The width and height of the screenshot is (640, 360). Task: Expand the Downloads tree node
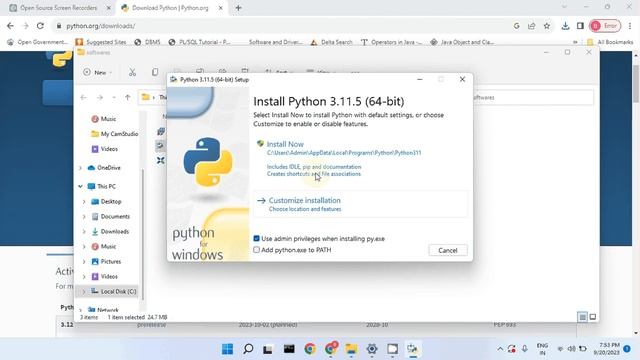[x=84, y=231]
